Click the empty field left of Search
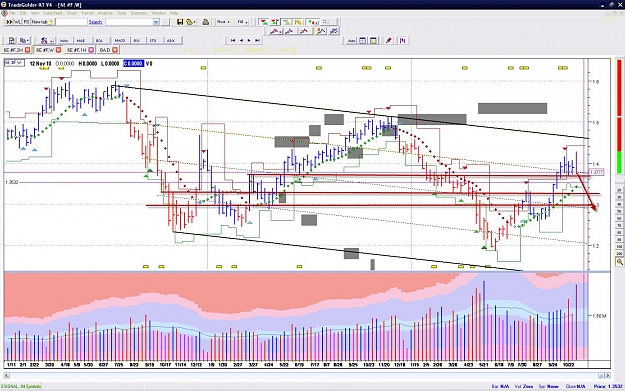The height and width of the screenshot is (391, 625). [x=71, y=22]
